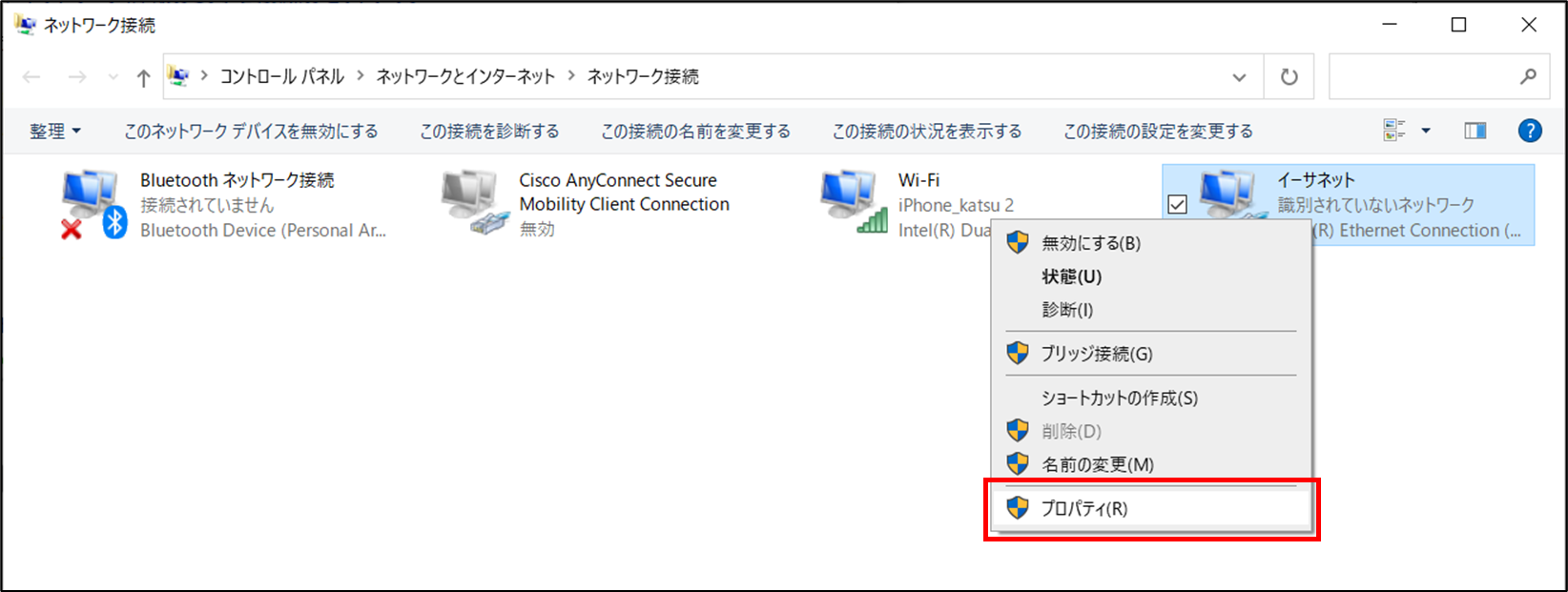1568x592 pixels.
Task: Go forward with the forward arrow
Action: (77, 77)
